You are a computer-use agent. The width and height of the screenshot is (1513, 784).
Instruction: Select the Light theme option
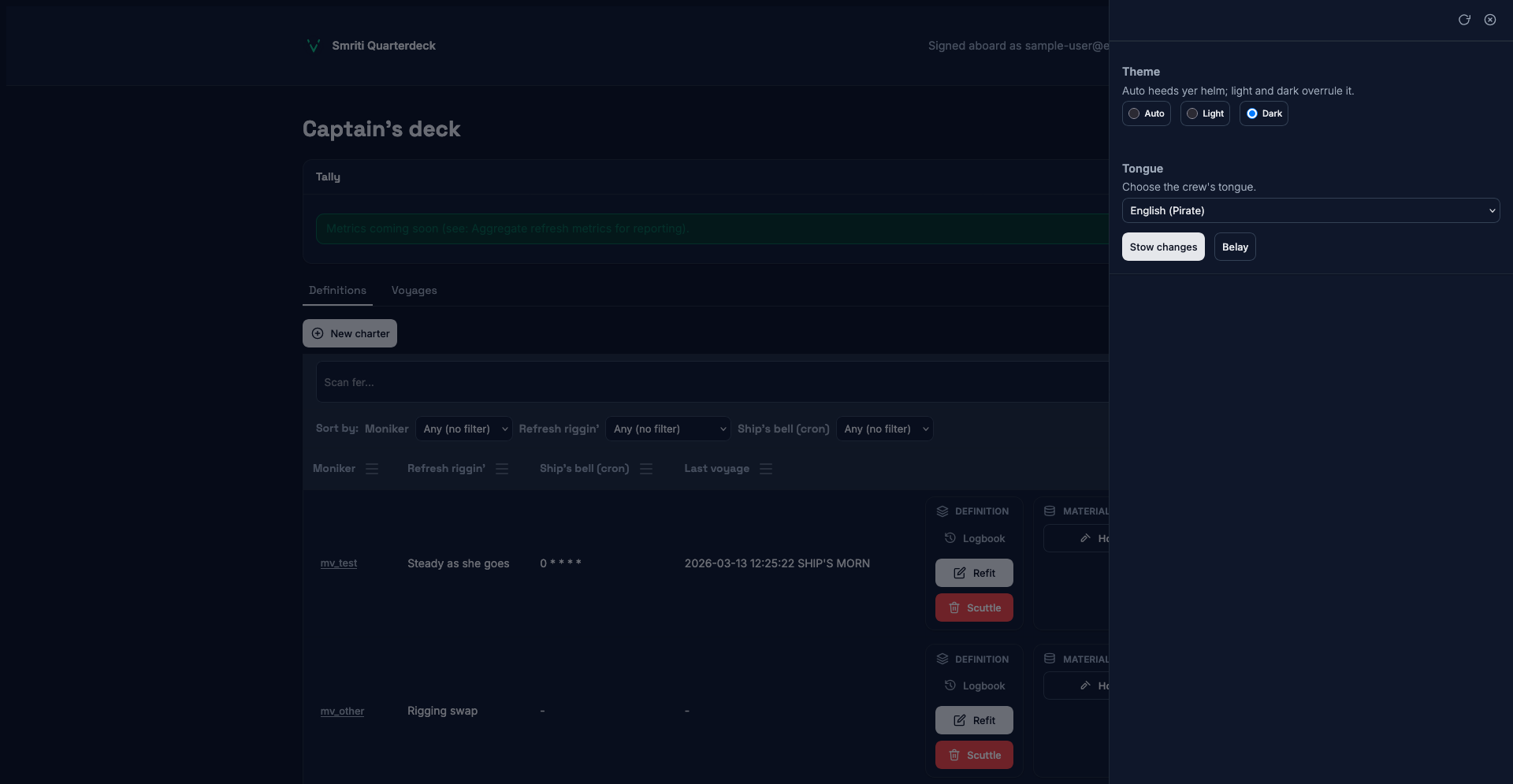click(x=1204, y=113)
